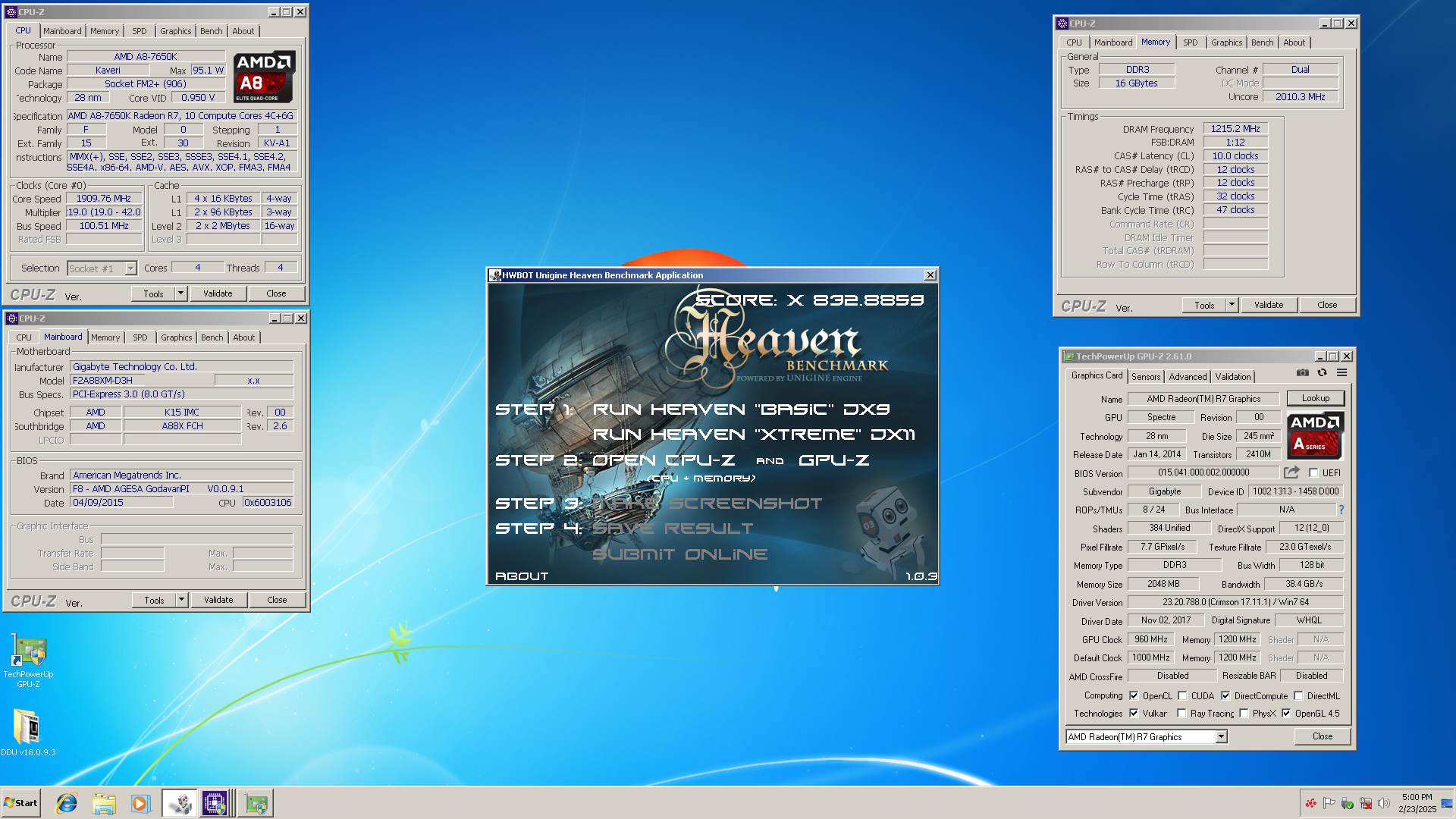Click Take Screenshot step in Heaven app
The height and width of the screenshot is (819, 1456).
coord(707,504)
